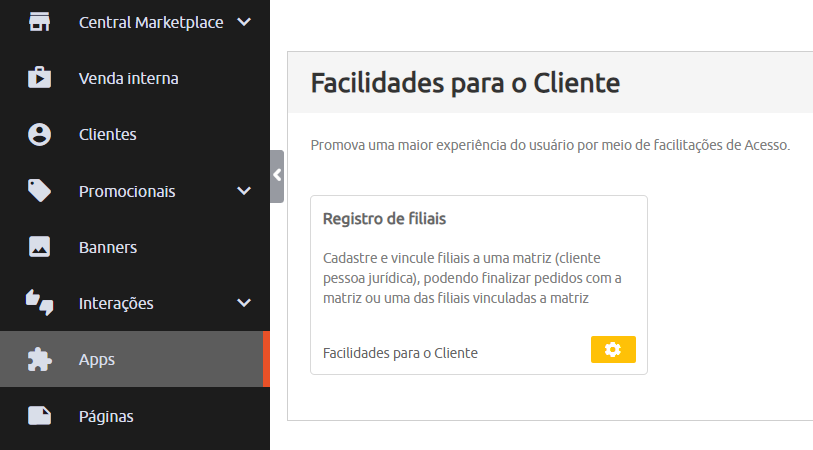The height and width of the screenshot is (450, 813).
Task: Click the Interações thumbs icon
Action: click(x=39, y=302)
